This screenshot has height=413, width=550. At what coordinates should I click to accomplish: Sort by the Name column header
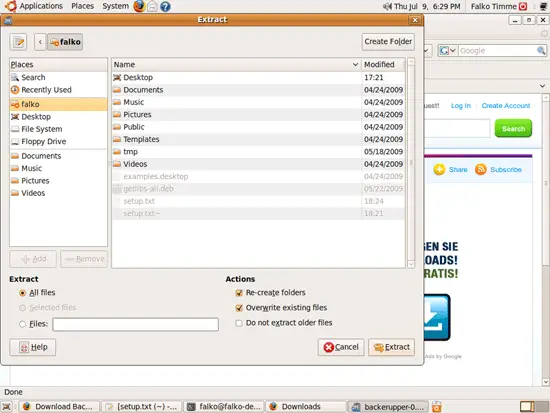[x=236, y=65]
